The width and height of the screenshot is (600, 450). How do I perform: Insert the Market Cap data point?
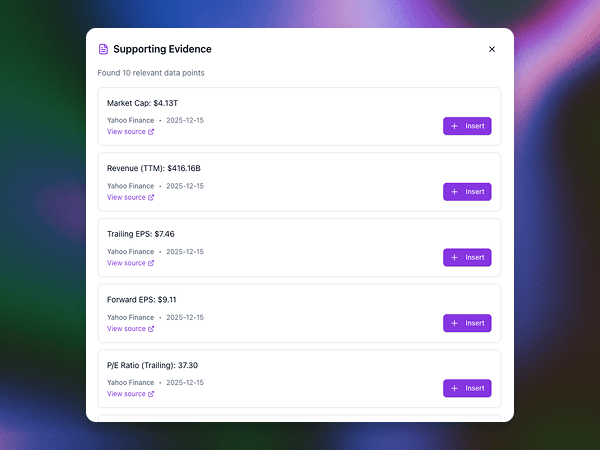[x=467, y=126]
